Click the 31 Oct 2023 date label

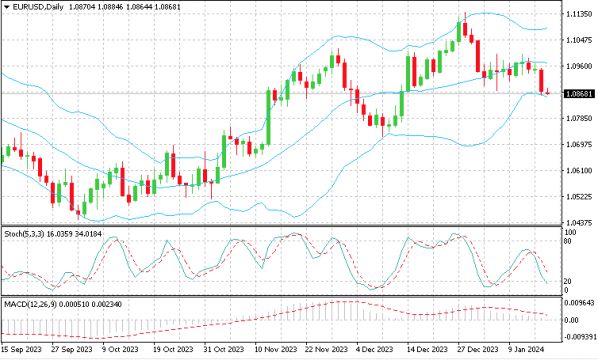[x=223, y=349]
